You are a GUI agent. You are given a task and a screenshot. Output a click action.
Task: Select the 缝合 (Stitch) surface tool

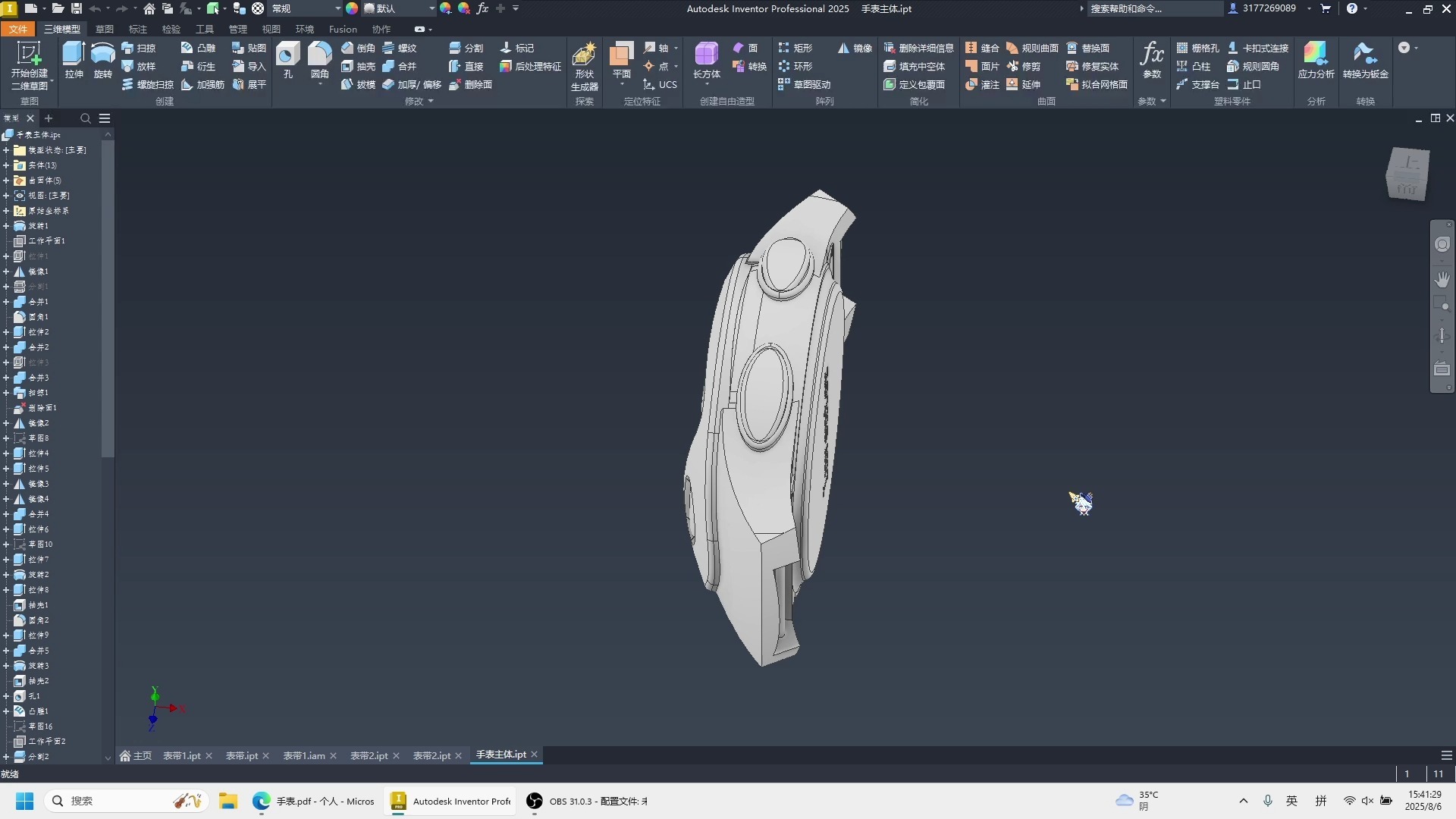click(982, 48)
